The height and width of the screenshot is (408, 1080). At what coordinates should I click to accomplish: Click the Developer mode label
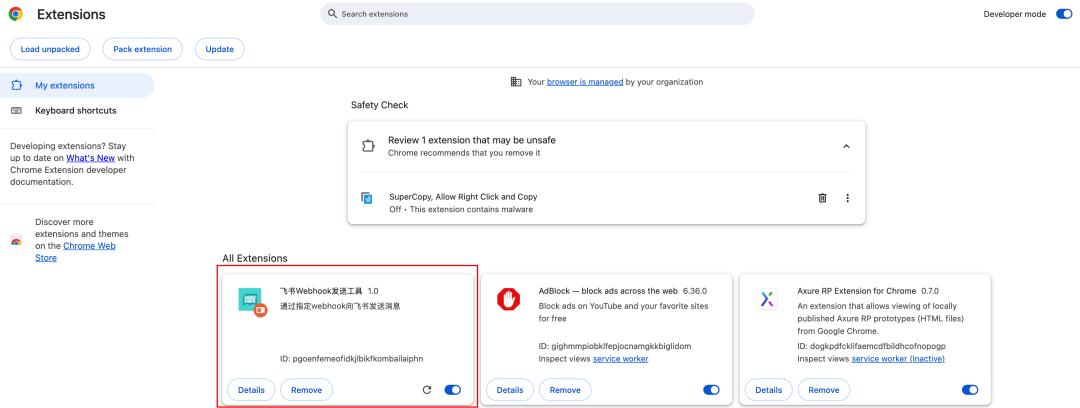click(1015, 14)
